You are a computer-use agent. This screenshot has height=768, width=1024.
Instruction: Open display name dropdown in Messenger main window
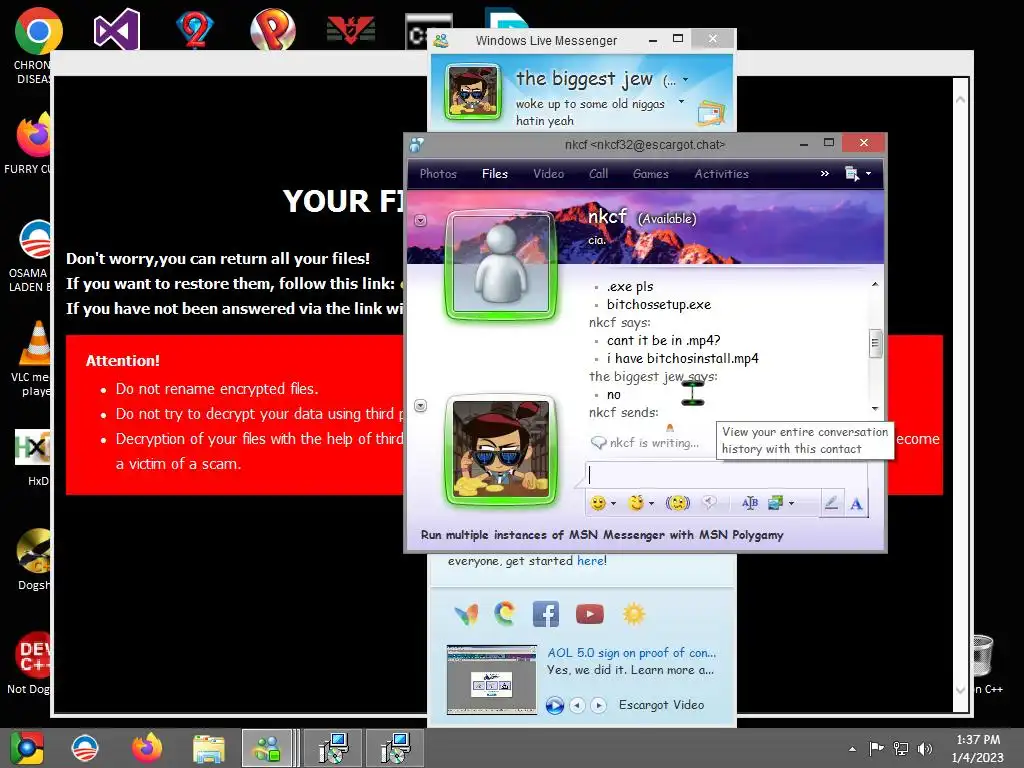[x=685, y=80]
